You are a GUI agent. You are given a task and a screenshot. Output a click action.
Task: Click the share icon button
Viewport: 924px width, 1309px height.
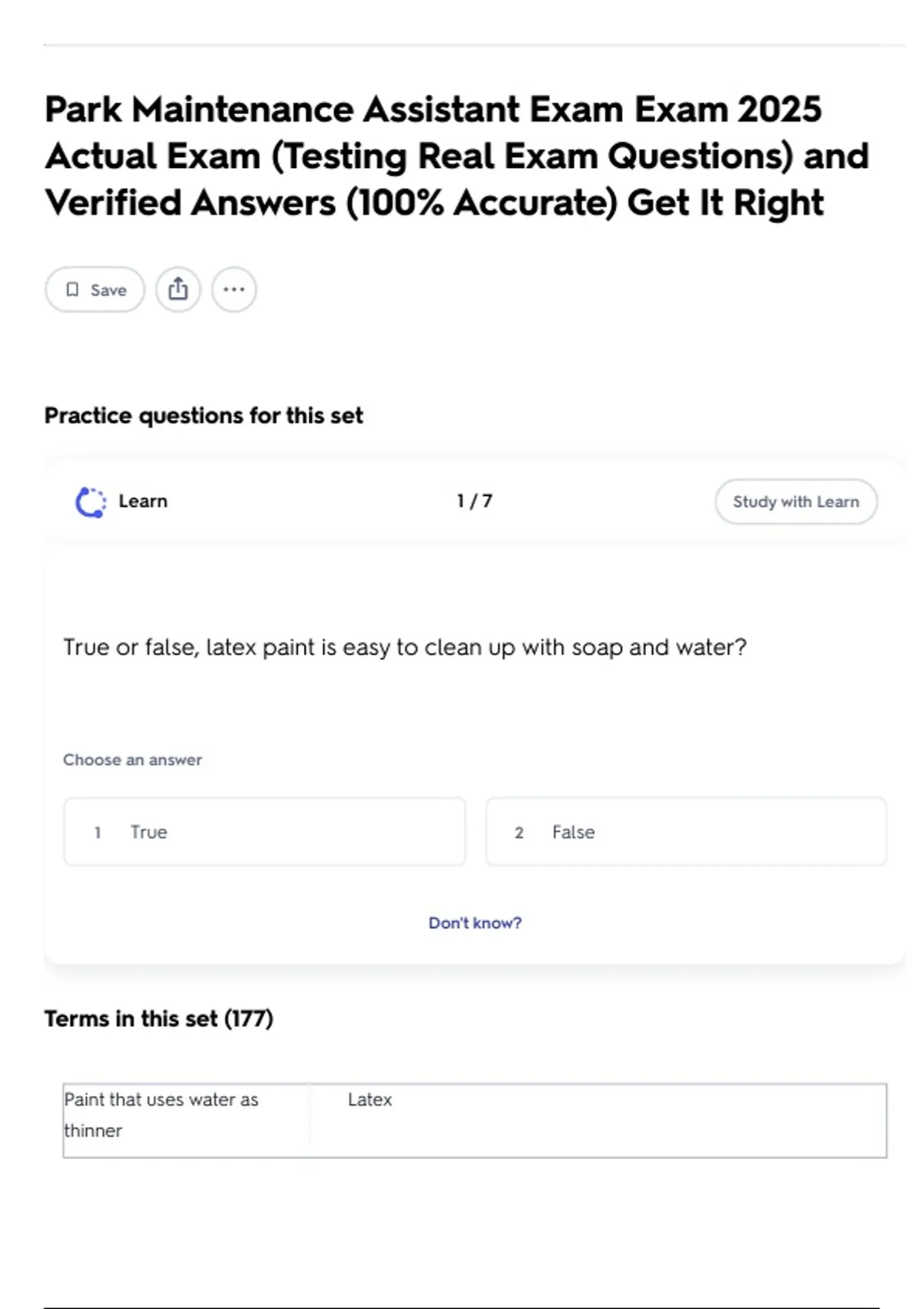pos(178,290)
